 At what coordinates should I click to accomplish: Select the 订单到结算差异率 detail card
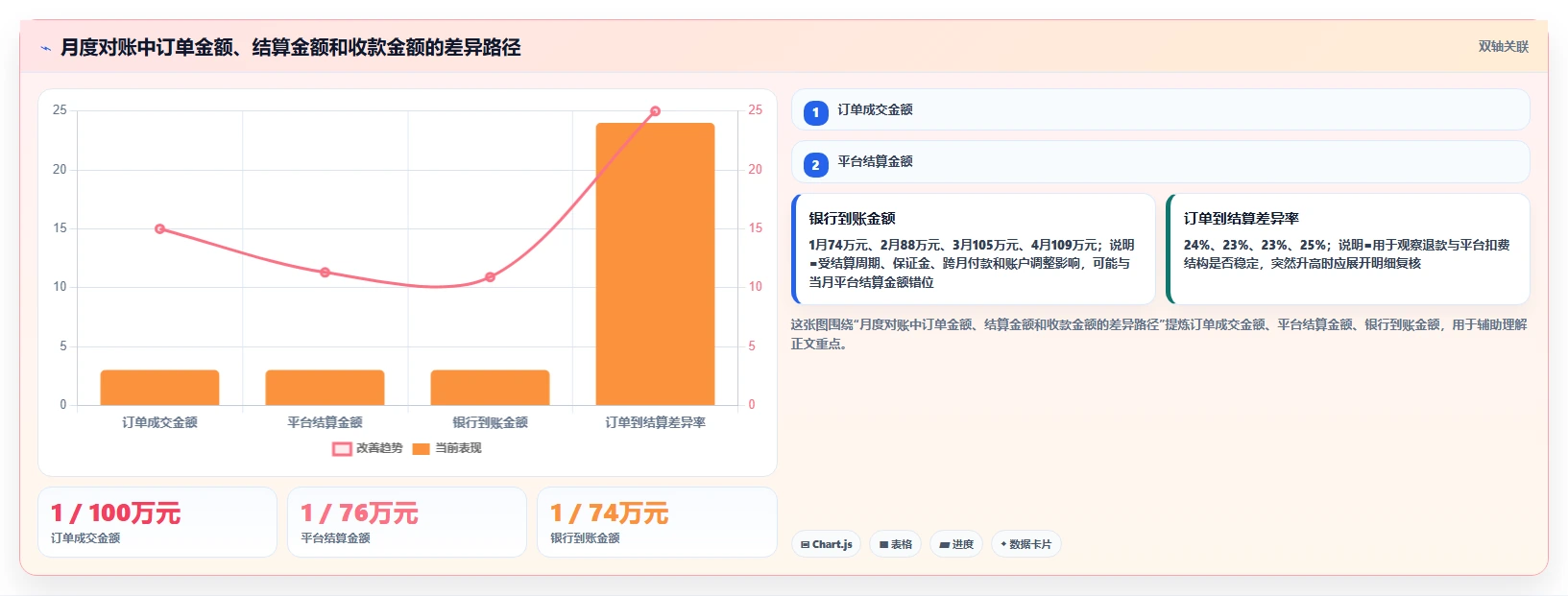coord(1347,250)
